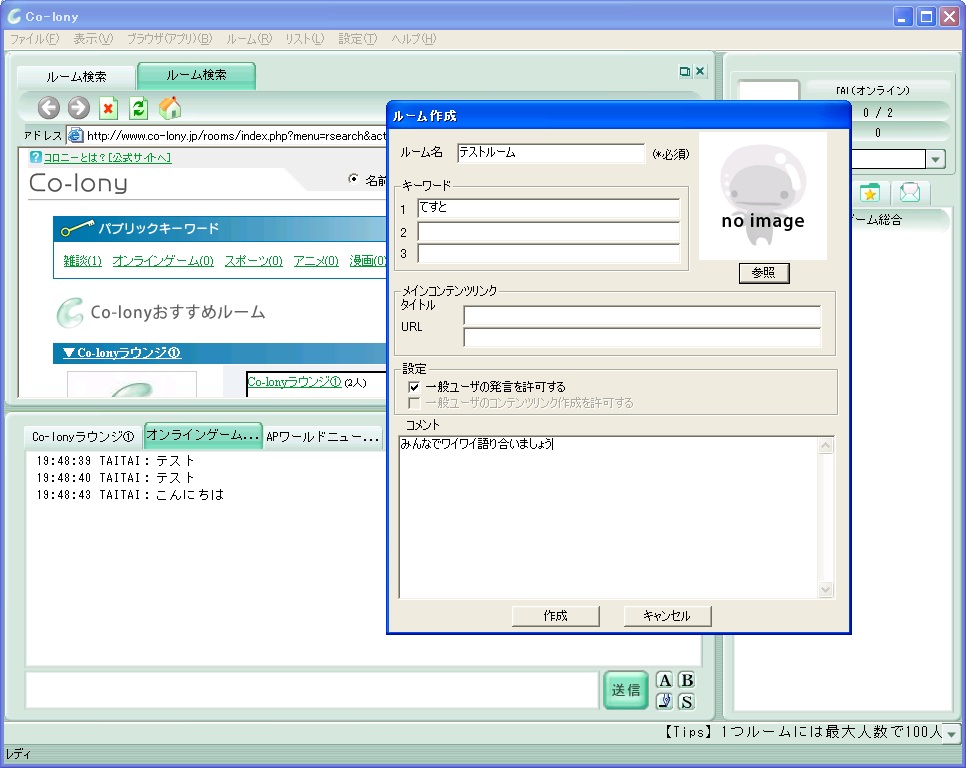Collapse the Co-lonyラウンジ① section header
This screenshot has height=768, width=966.
[x=121, y=353]
